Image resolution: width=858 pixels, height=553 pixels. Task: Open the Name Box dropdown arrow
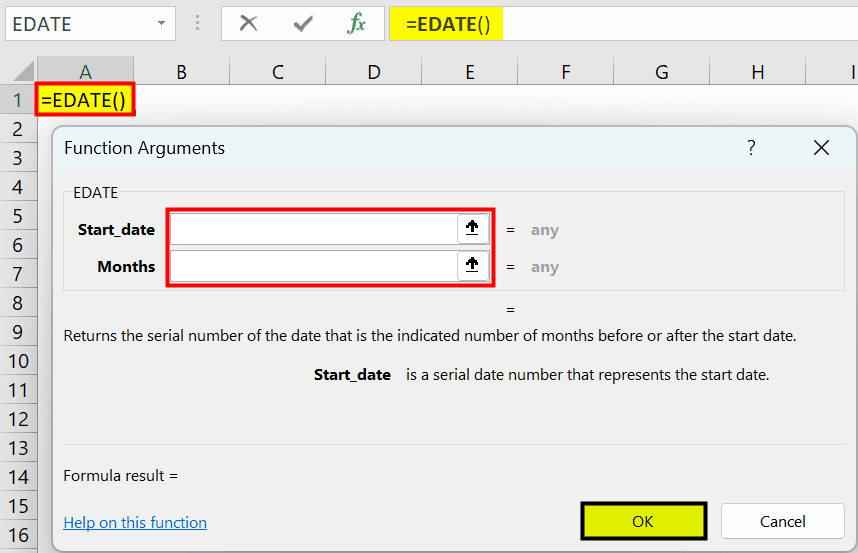coord(161,24)
